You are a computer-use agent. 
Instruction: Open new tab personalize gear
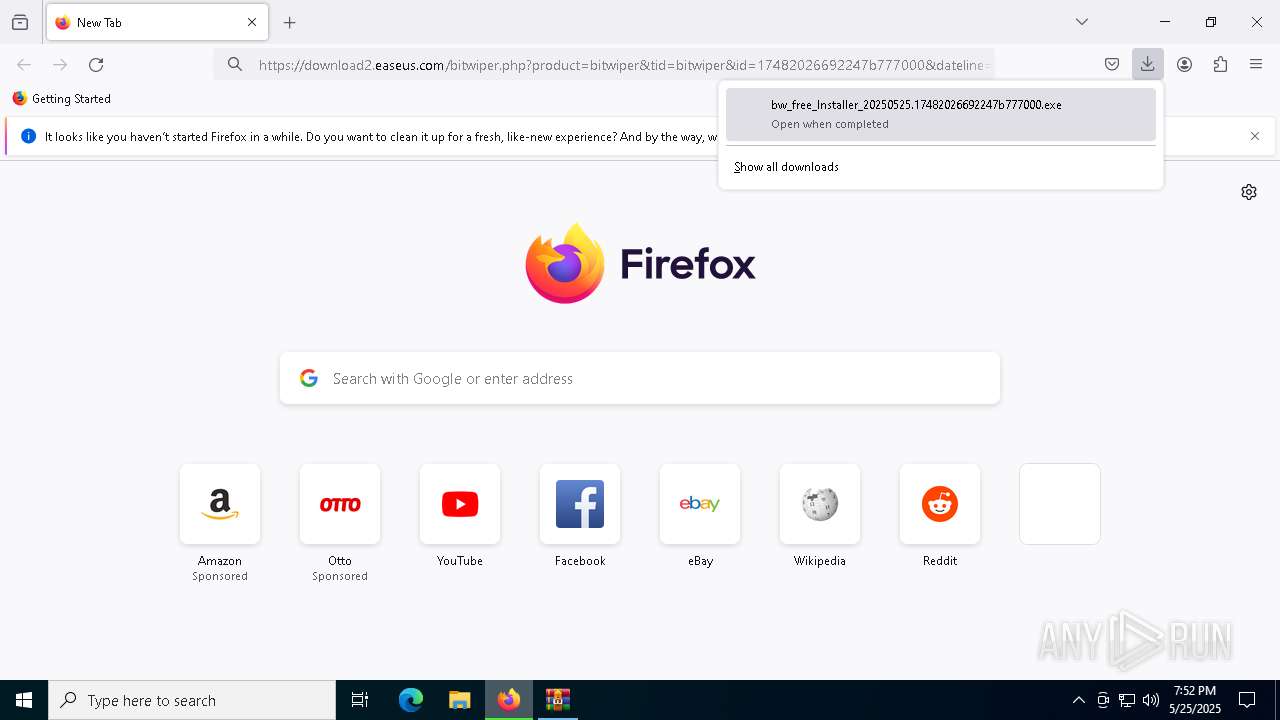1249,192
